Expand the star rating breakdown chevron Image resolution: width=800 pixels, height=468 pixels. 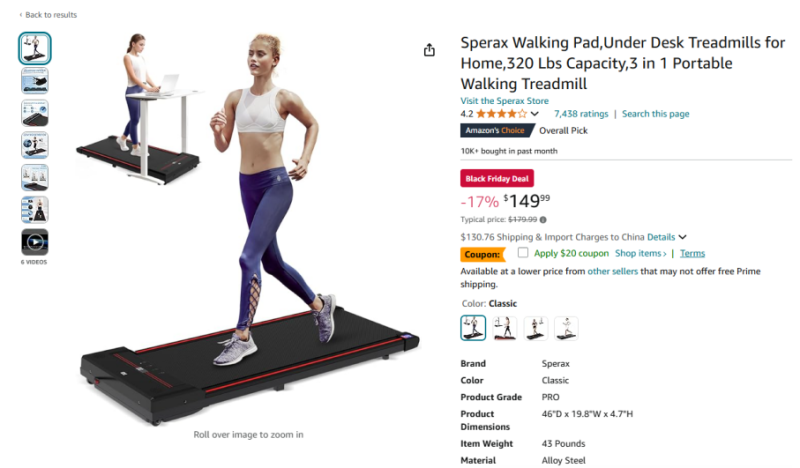coord(534,114)
